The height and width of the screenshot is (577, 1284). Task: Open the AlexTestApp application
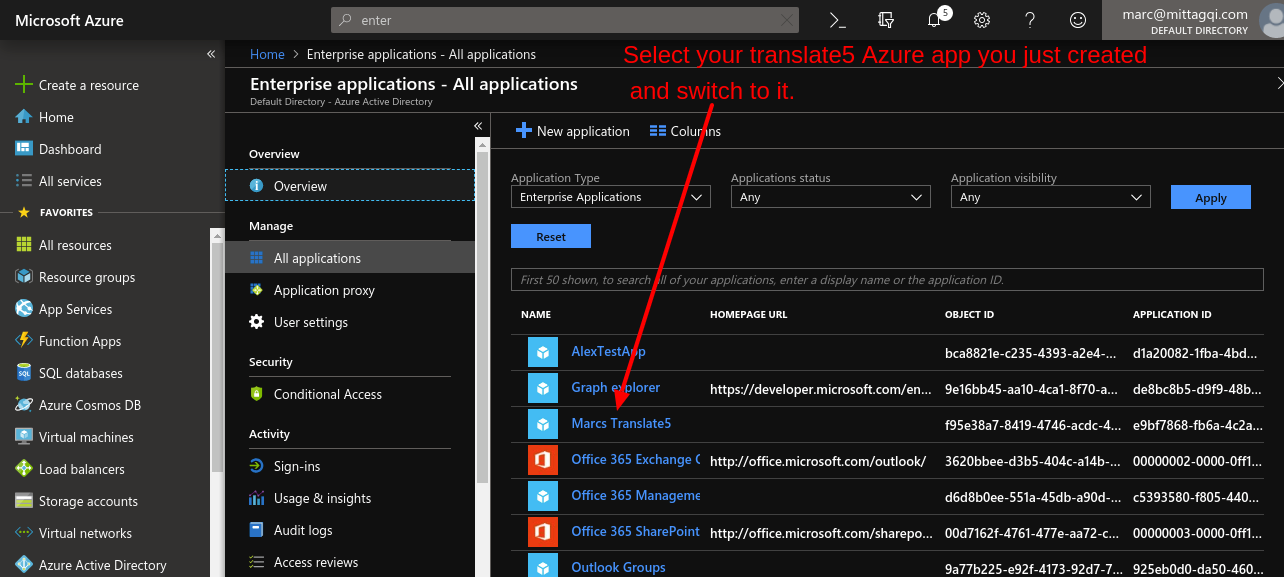point(608,351)
